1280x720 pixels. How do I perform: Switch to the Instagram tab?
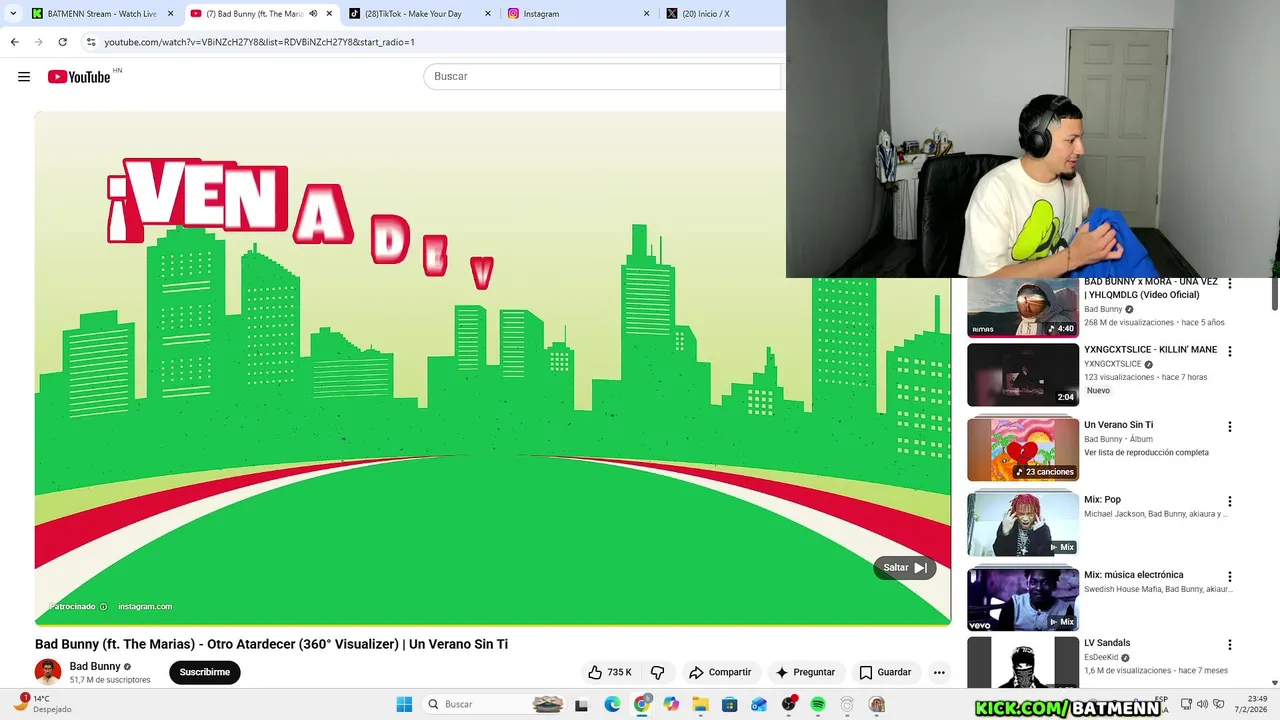579,14
